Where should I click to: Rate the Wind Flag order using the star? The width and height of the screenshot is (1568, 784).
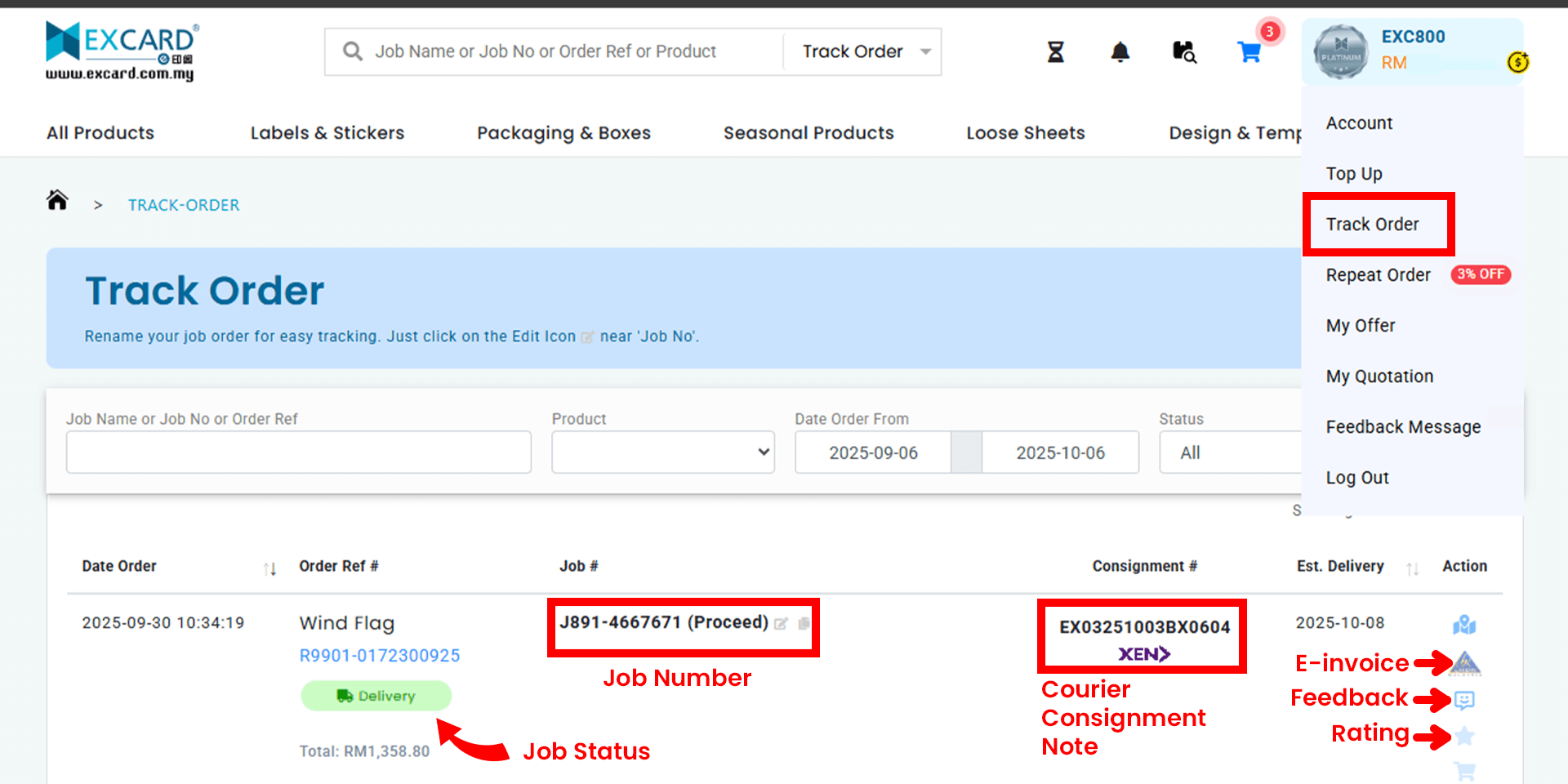tap(1464, 735)
